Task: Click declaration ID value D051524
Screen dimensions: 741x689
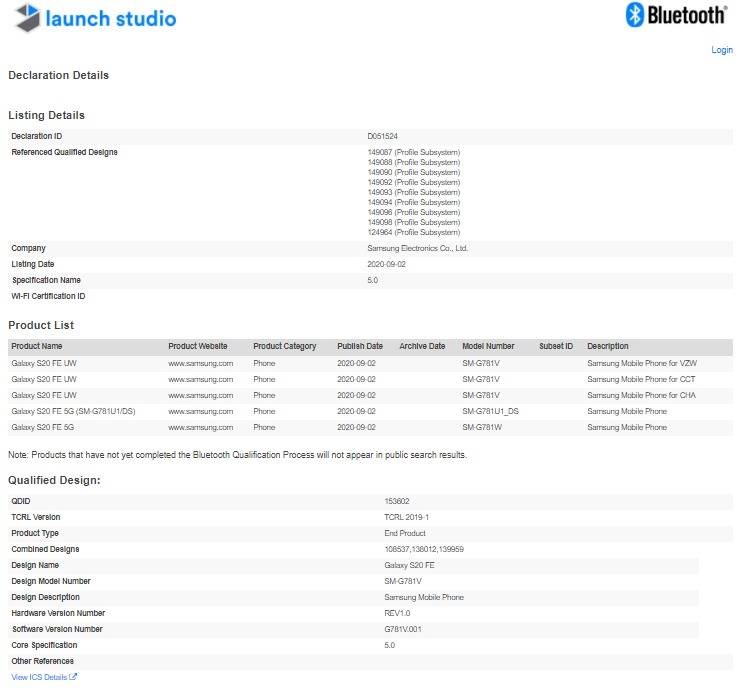Action: tap(382, 136)
